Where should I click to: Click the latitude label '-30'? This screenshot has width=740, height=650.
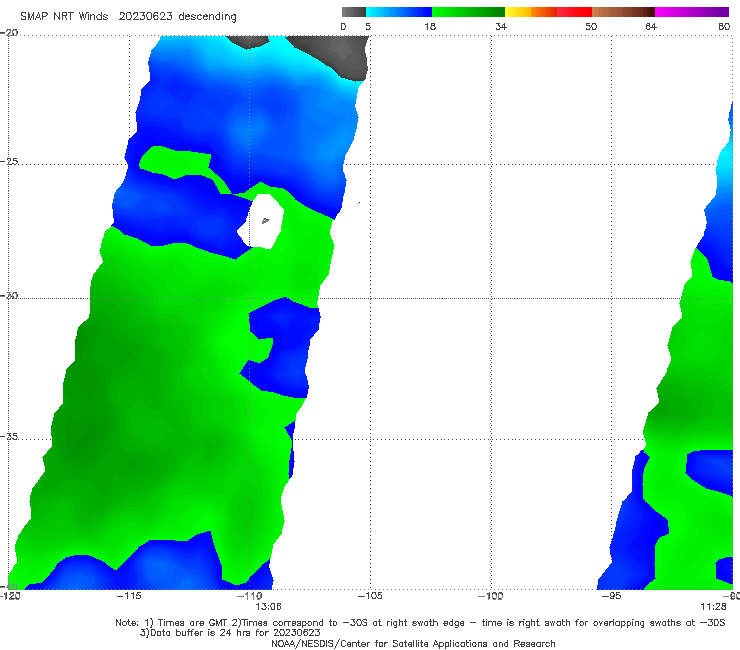point(9,295)
